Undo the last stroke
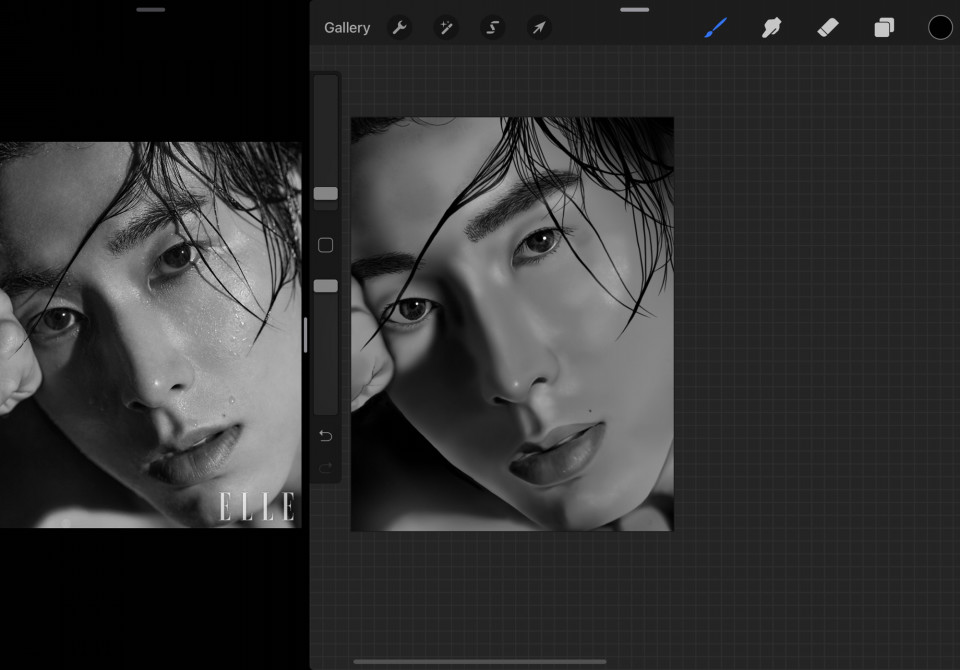 326,435
